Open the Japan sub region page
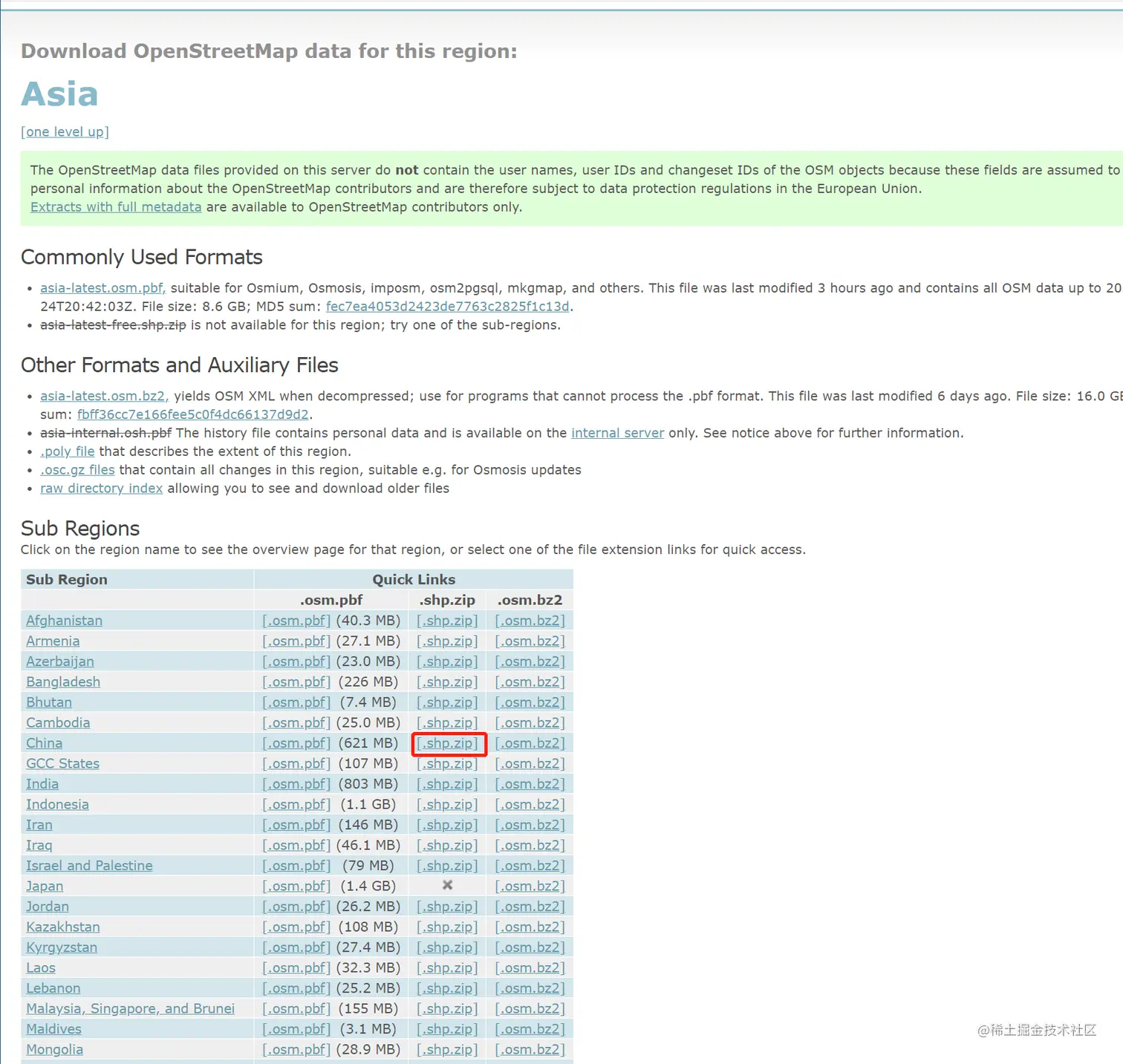1123x1064 pixels. point(45,886)
